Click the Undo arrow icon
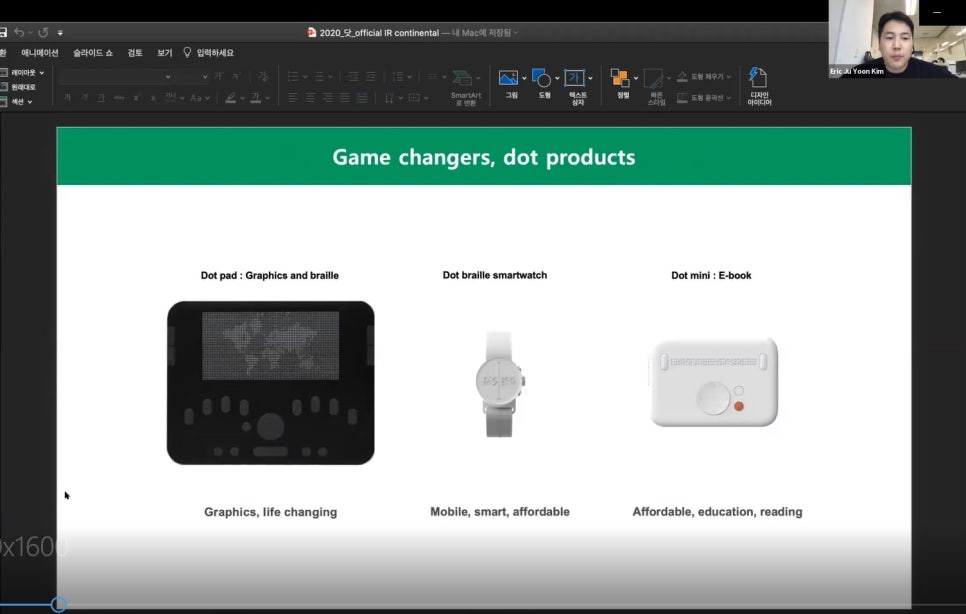Screen dimensions: 966x614 coord(20,33)
